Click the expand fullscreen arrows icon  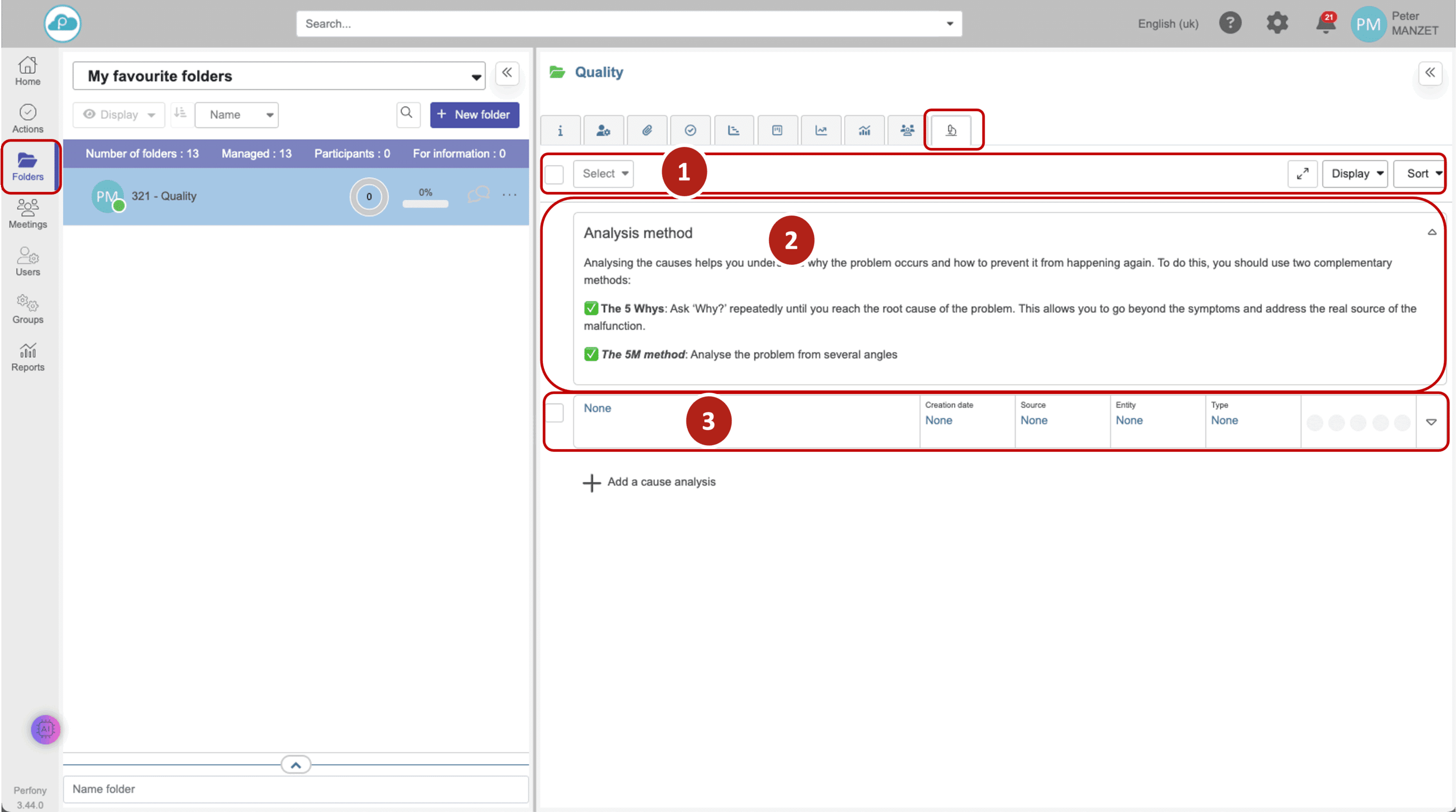point(1302,173)
